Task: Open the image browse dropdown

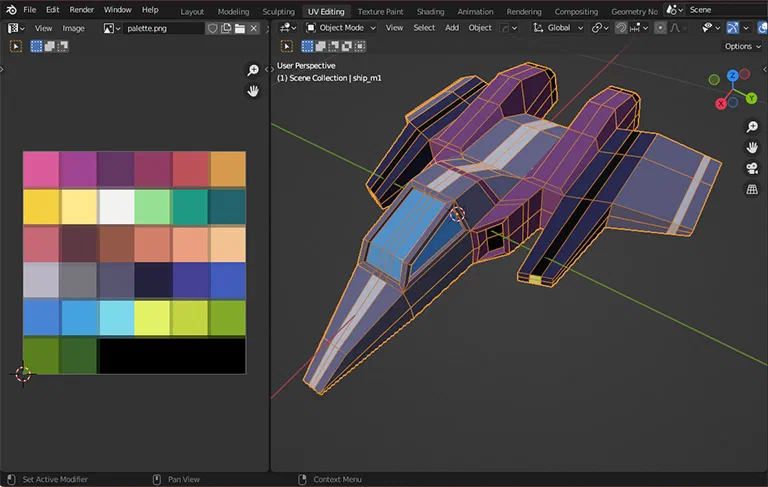Action: [x=112, y=28]
